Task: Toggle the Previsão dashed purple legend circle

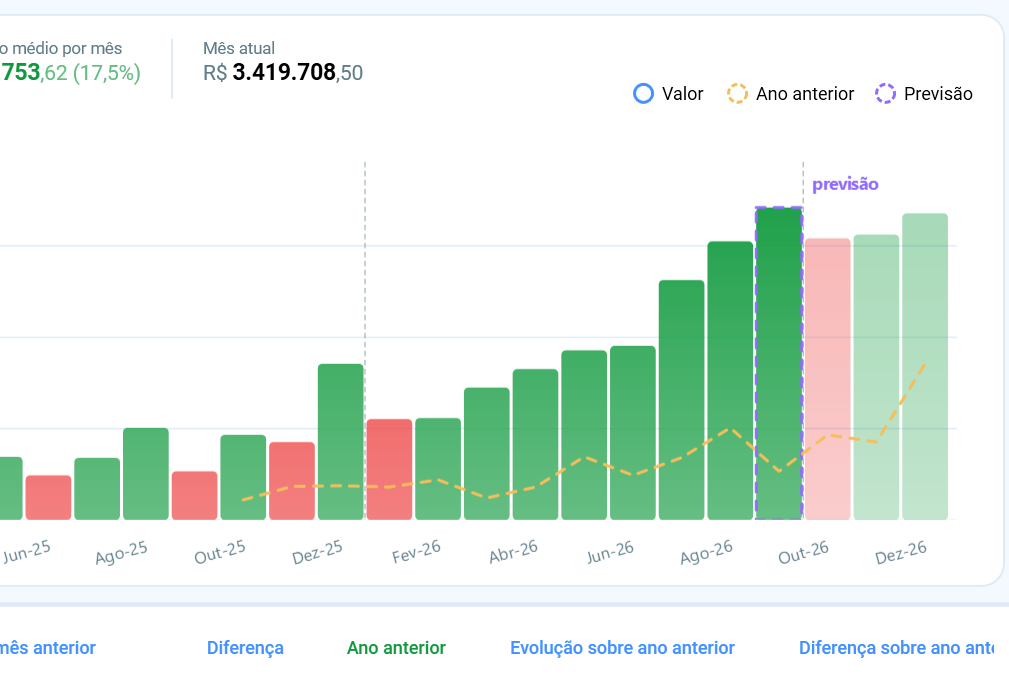Action: pos(885,93)
